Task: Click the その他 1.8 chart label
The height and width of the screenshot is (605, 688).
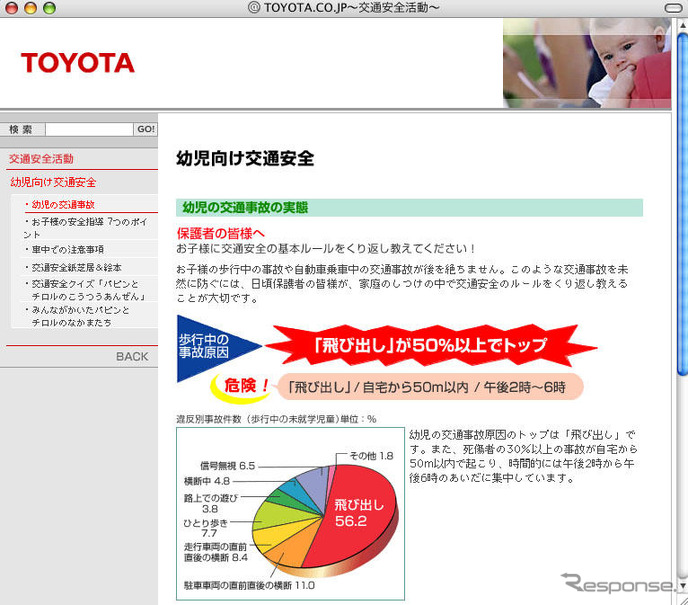Action: pyautogui.click(x=371, y=456)
